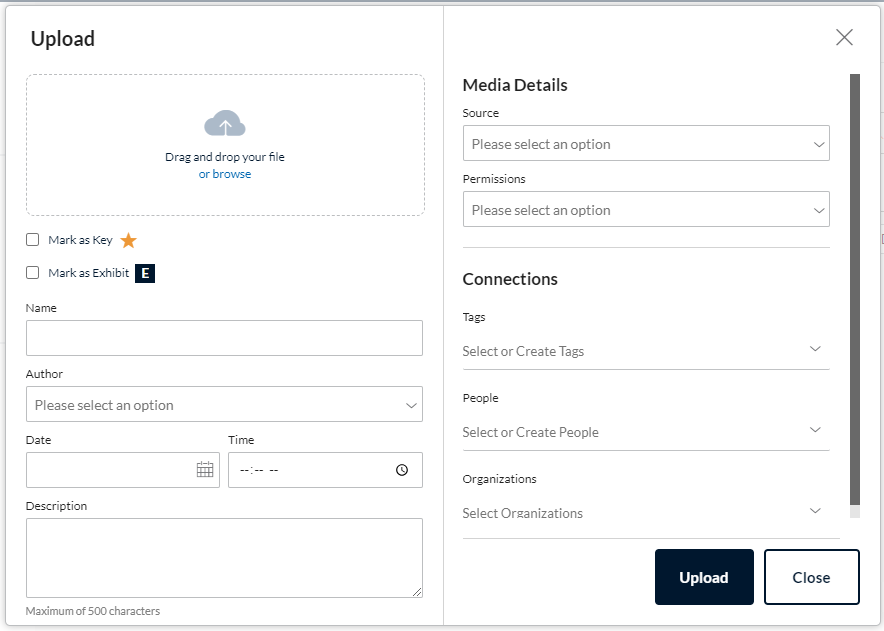Open the Source dropdown

click(x=646, y=143)
